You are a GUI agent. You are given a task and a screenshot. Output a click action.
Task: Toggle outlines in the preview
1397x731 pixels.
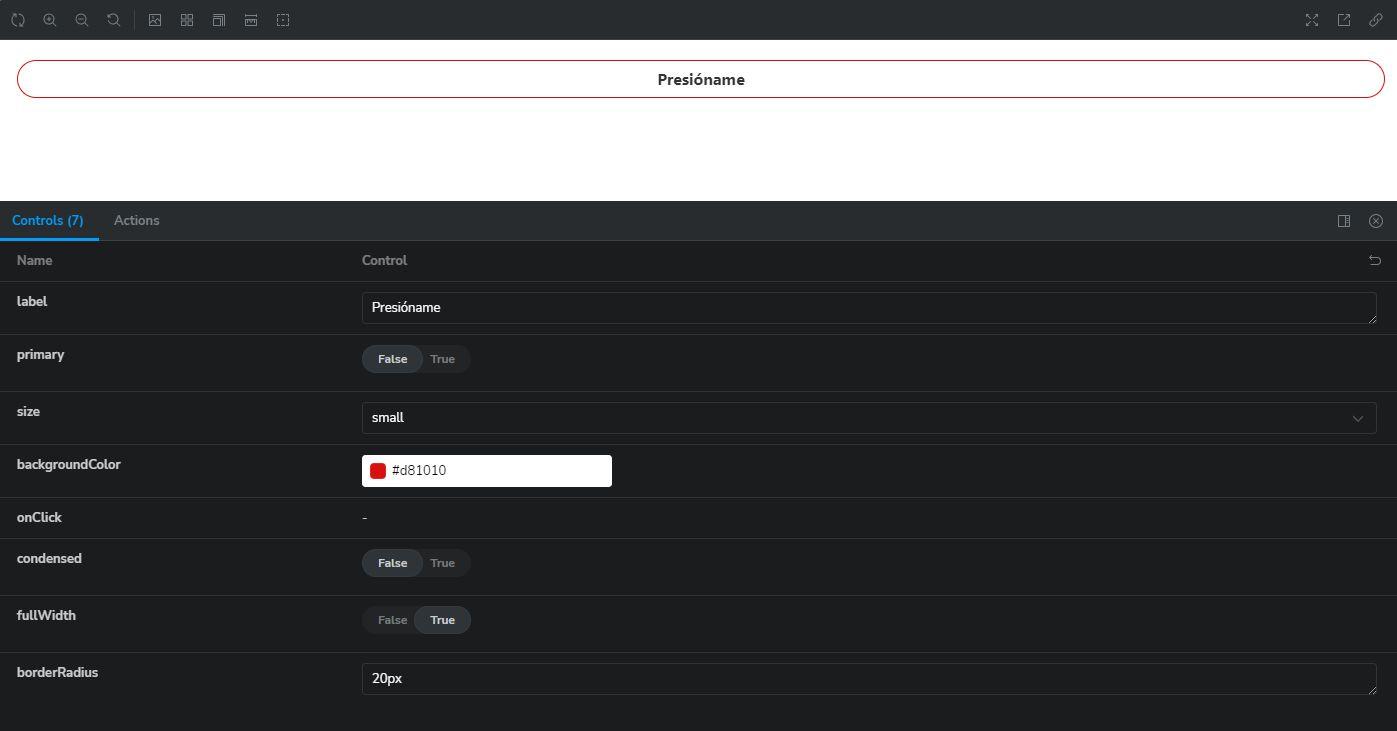[x=283, y=20]
